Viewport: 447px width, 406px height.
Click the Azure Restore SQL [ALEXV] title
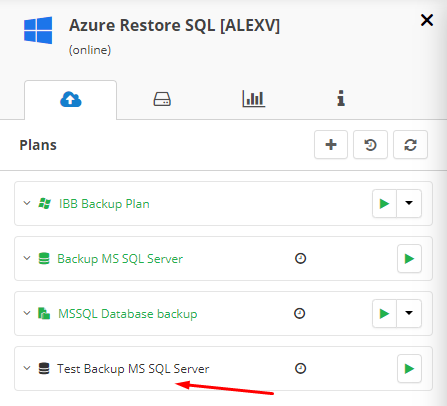click(x=174, y=26)
